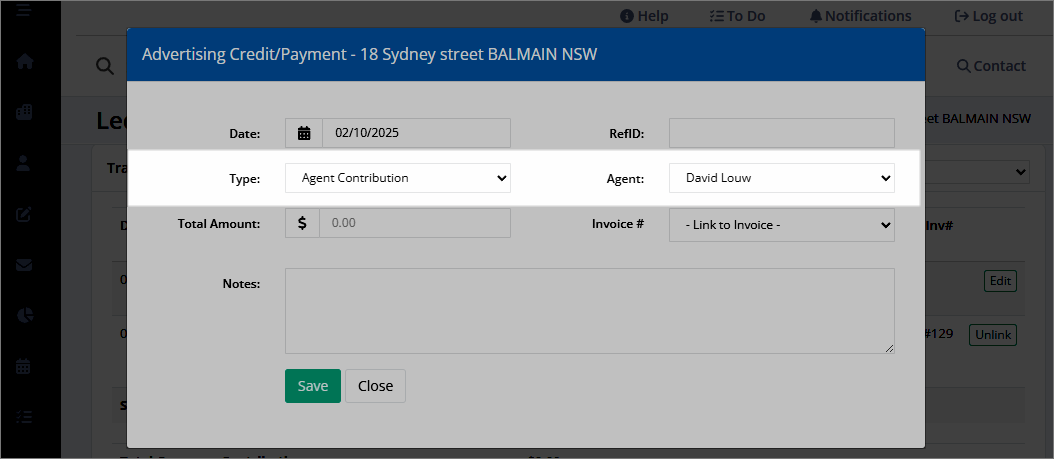The image size is (1054, 459).
Task: Open the building listings icon in sidebar
Action: pos(25,112)
